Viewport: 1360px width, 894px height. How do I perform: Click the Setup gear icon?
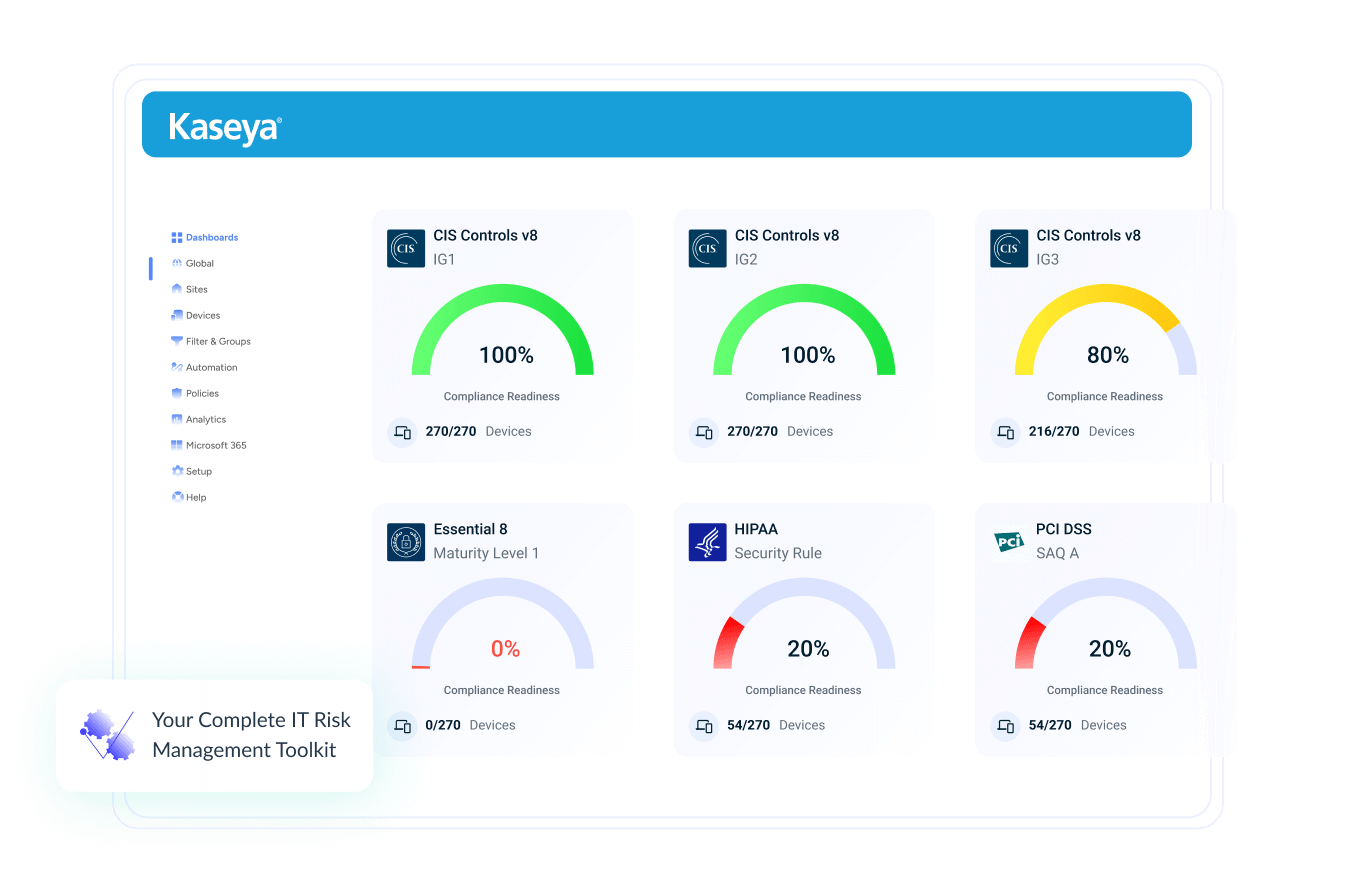[177, 472]
